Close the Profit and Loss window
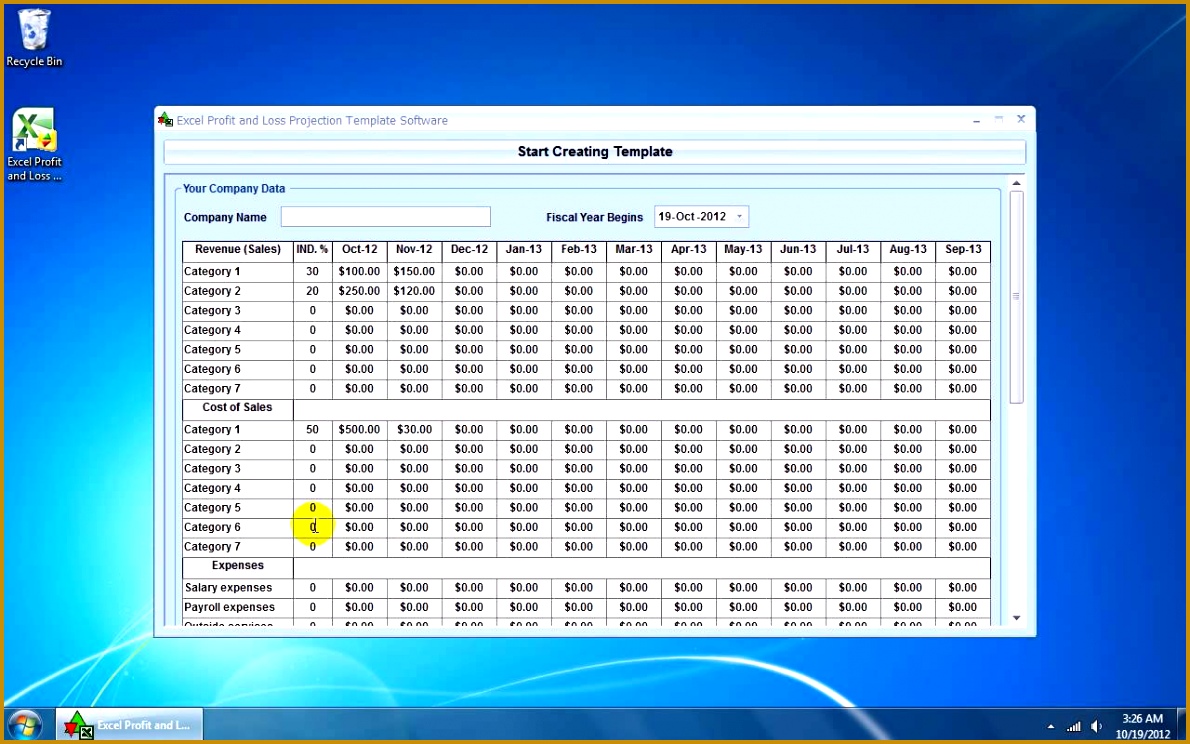 1021,119
